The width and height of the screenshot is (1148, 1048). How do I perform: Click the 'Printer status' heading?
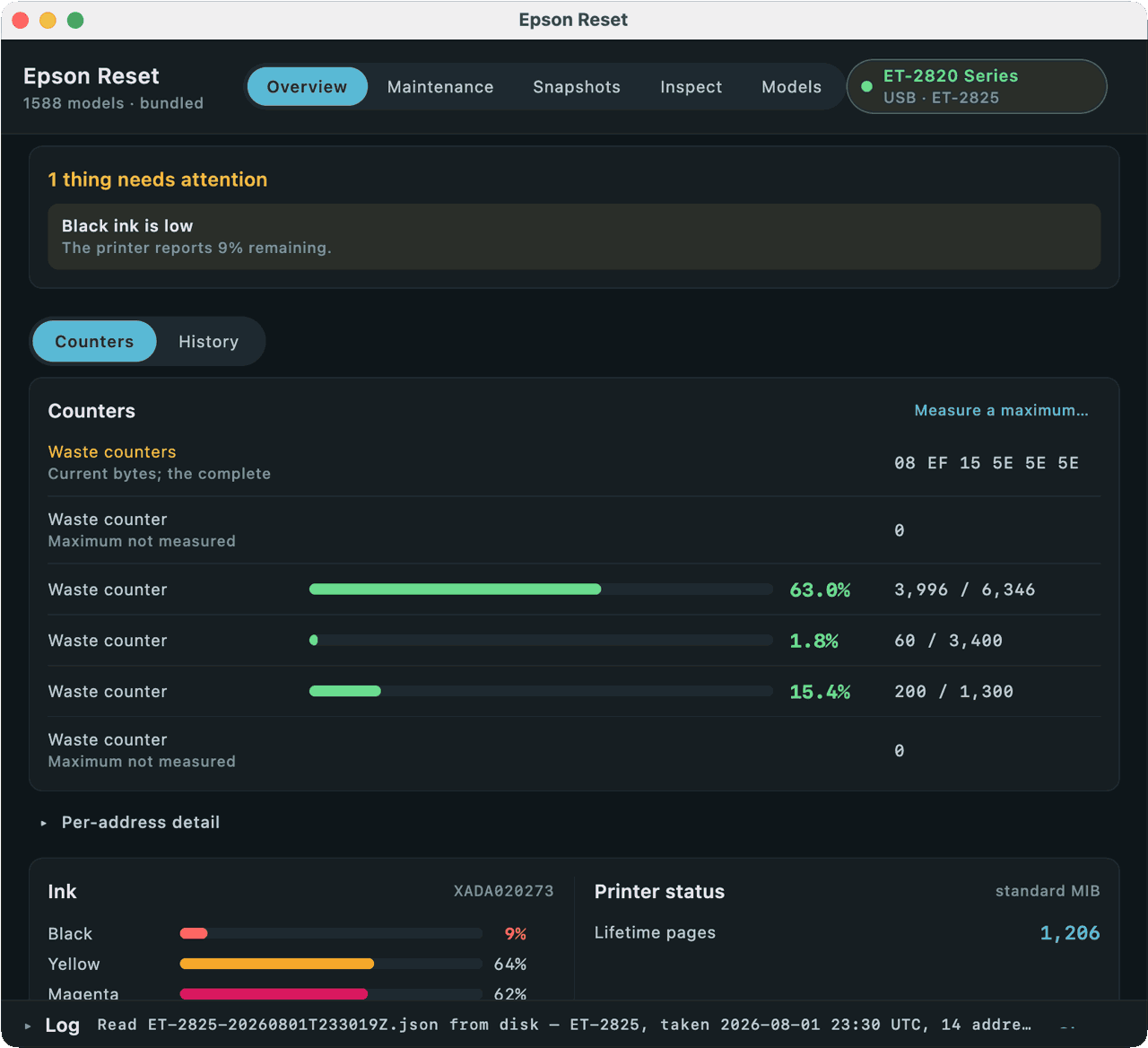pyautogui.click(x=659, y=892)
